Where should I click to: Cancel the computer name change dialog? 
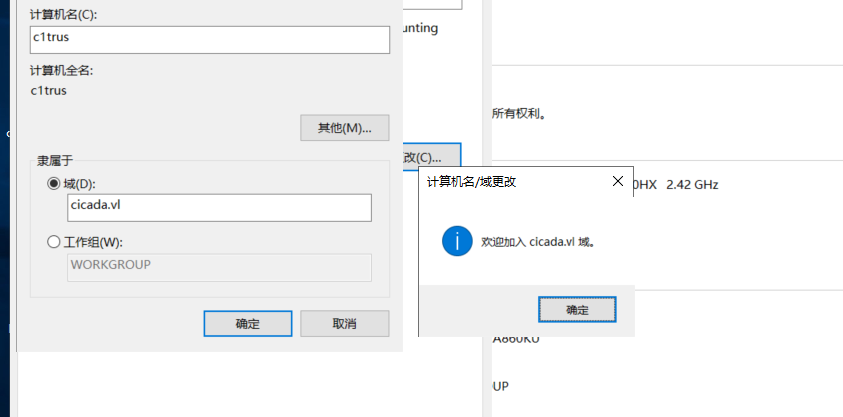(345, 323)
